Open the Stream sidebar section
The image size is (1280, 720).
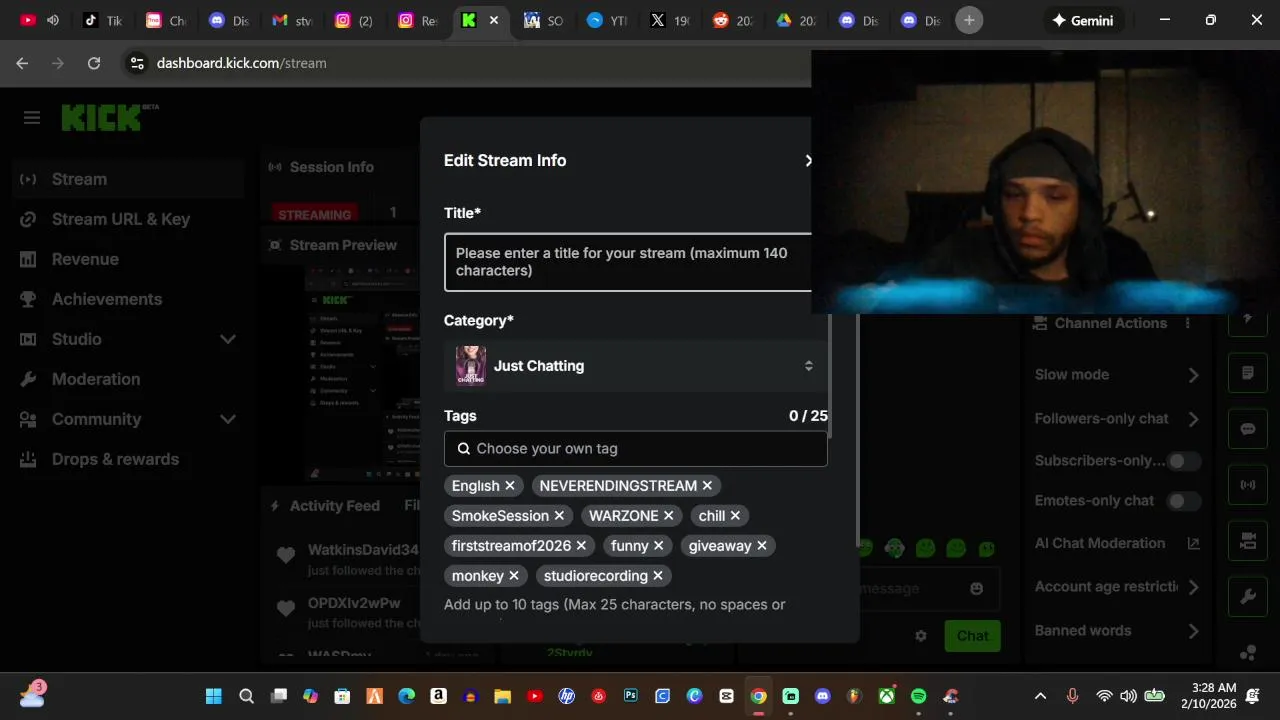click(128, 179)
